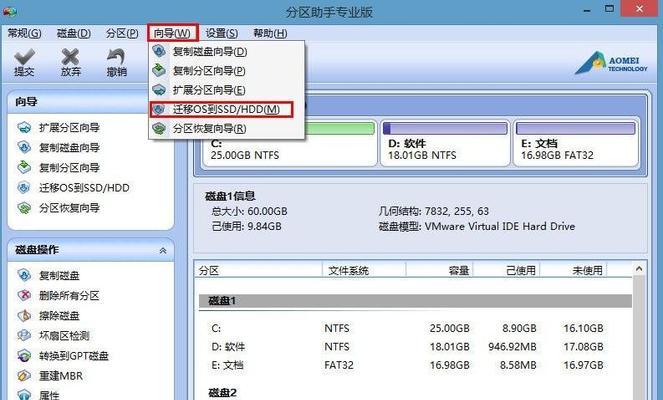The width and height of the screenshot is (663, 400).
Task: Select the E: 文档 16.98GB FAT32 block
Action: 576,143
